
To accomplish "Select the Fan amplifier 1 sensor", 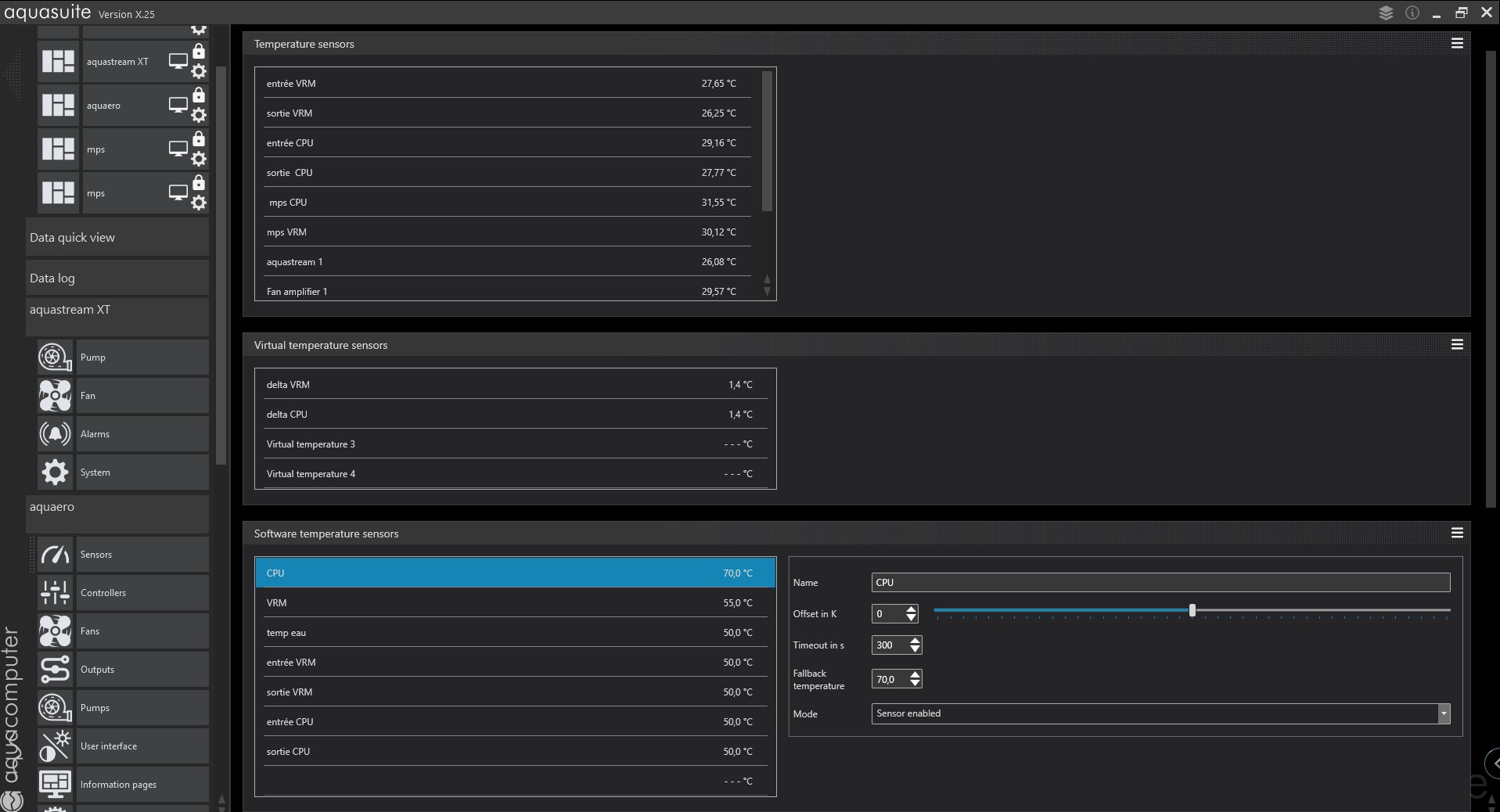I will (507, 290).
